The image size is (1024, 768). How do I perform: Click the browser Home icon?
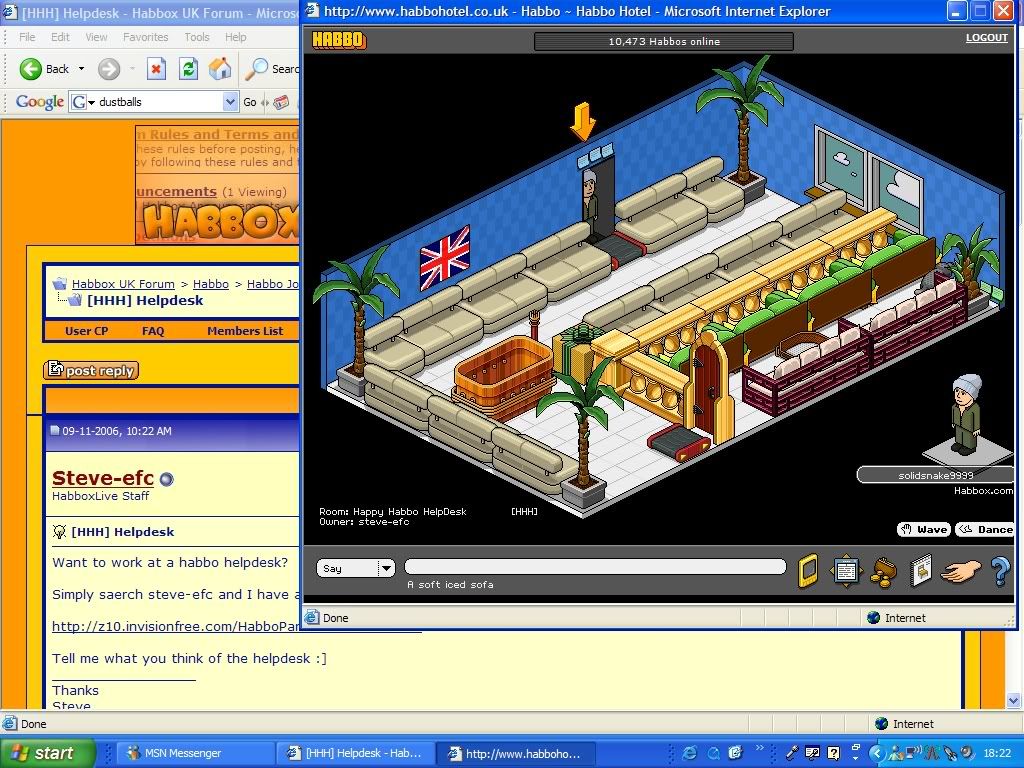click(220, 69)
